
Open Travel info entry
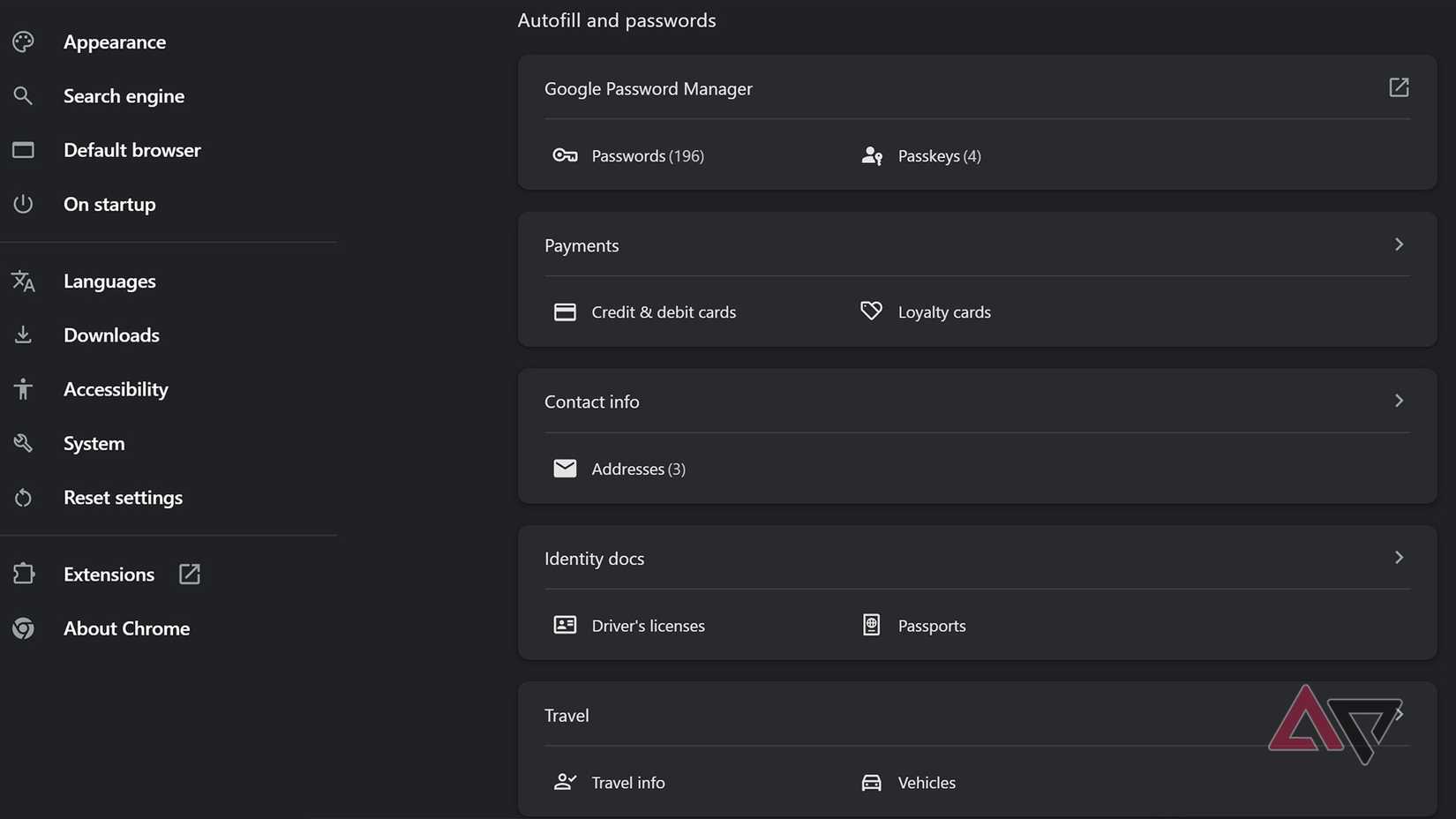[628, 783]
